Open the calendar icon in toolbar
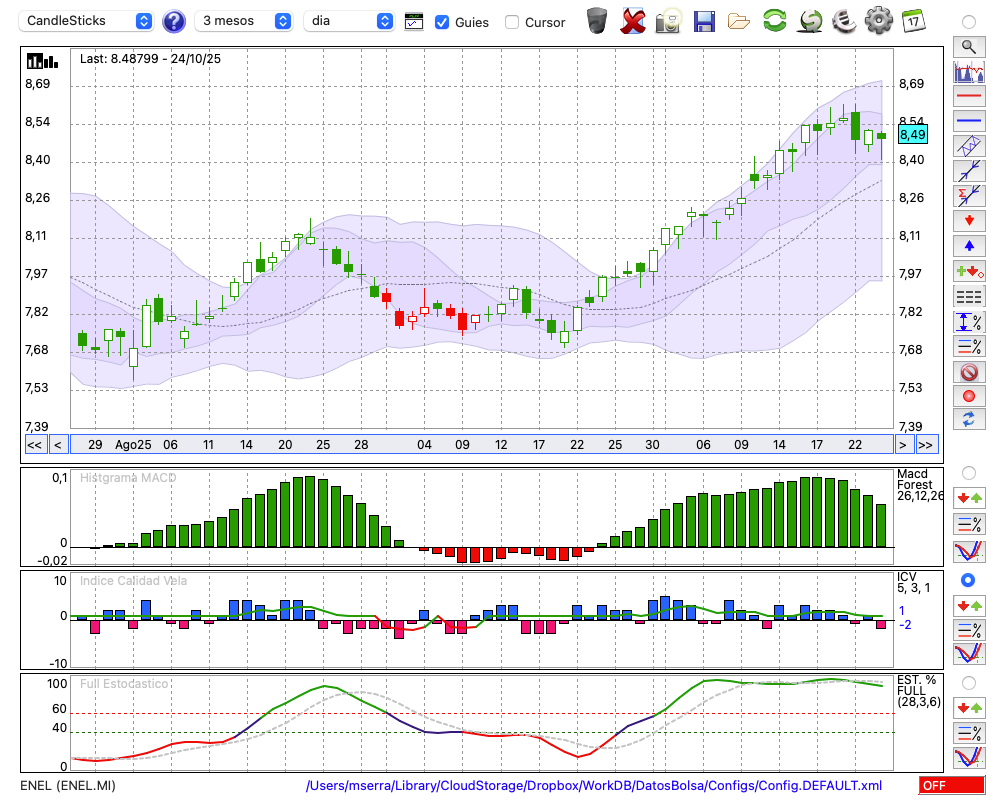The width and height of the screenshot is (1000, 800). (x=913, y=21)
